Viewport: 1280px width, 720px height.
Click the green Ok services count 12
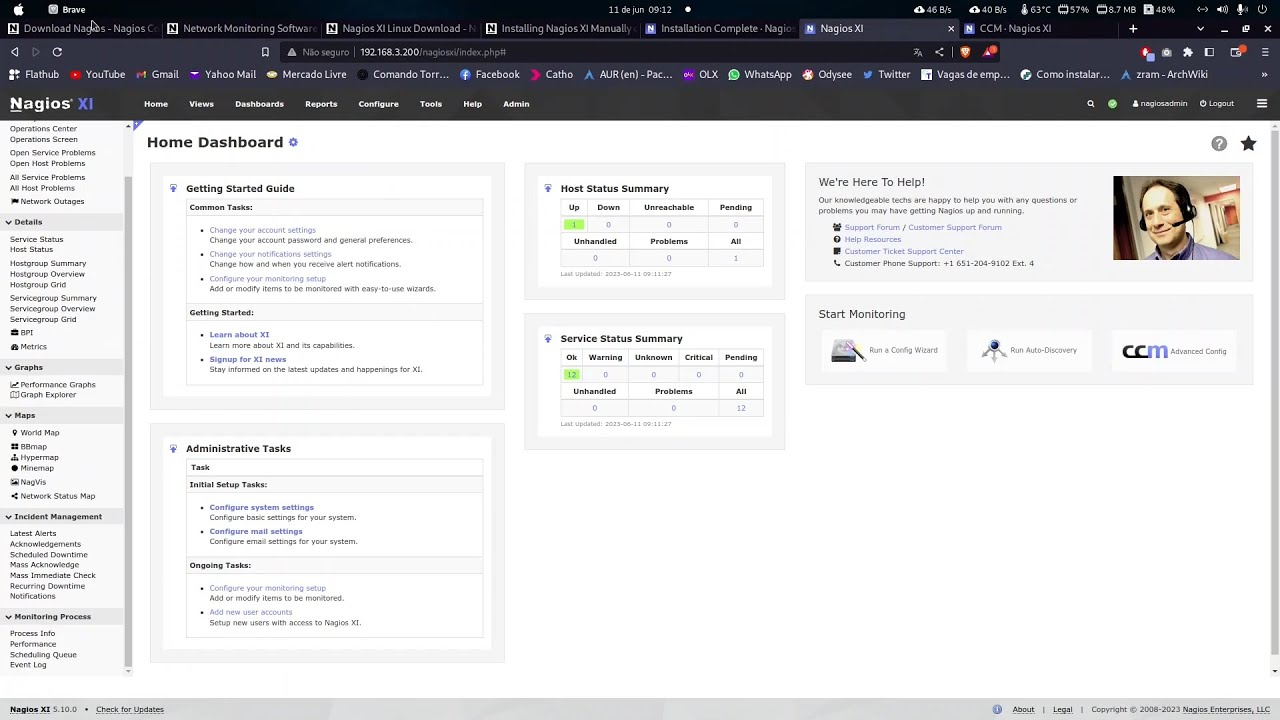[571, 375]
